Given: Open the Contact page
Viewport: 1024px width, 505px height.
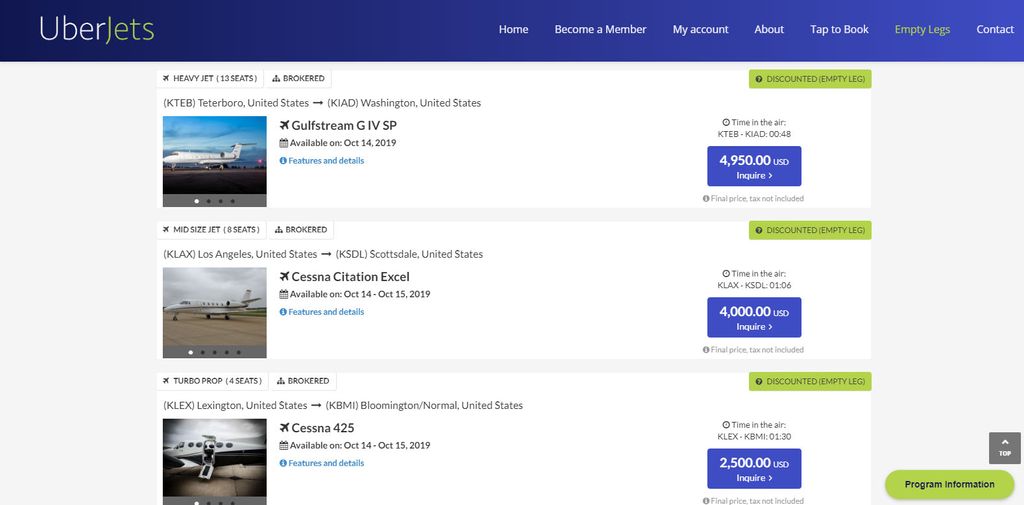Looking at the screenshot, I should pyautogui.click(x=995, y=29).
